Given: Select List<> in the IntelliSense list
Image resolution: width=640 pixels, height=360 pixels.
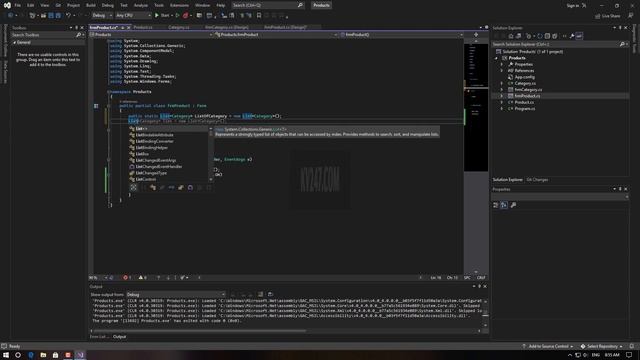Looking at the screenshot, I should 169,129.
